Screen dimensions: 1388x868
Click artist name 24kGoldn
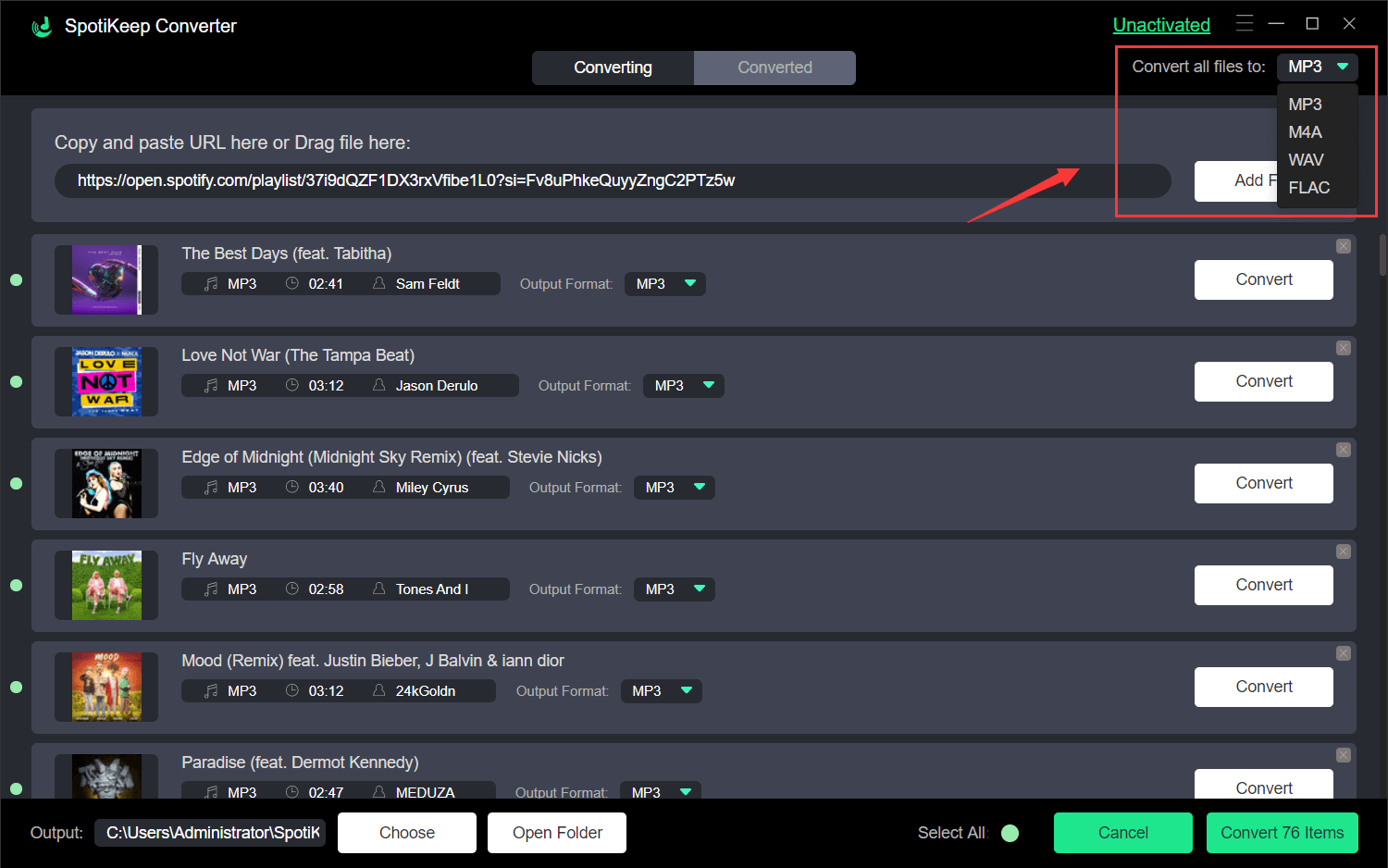coord(426,691)
